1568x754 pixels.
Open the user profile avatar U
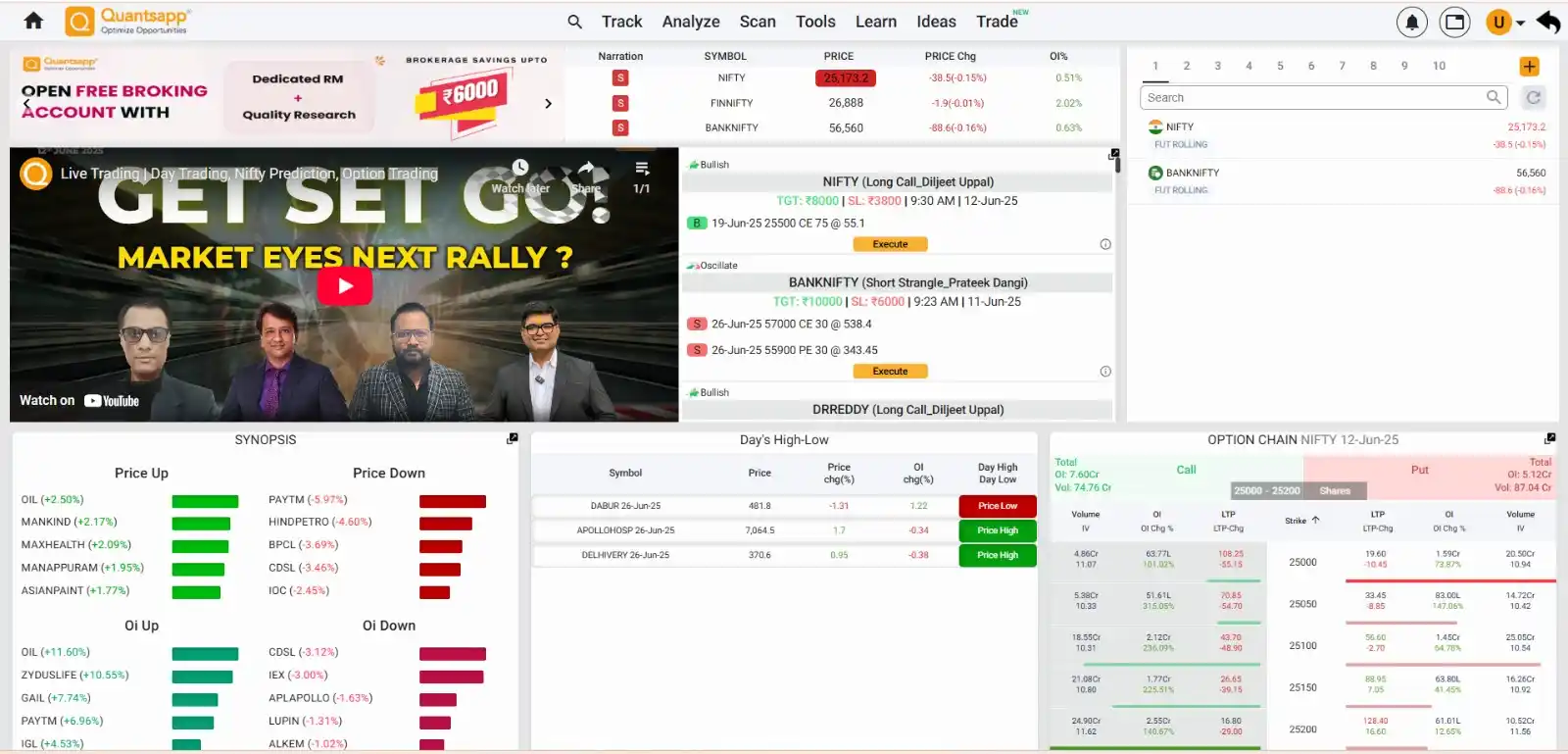pyautogui.click(x=1498, y=22)
